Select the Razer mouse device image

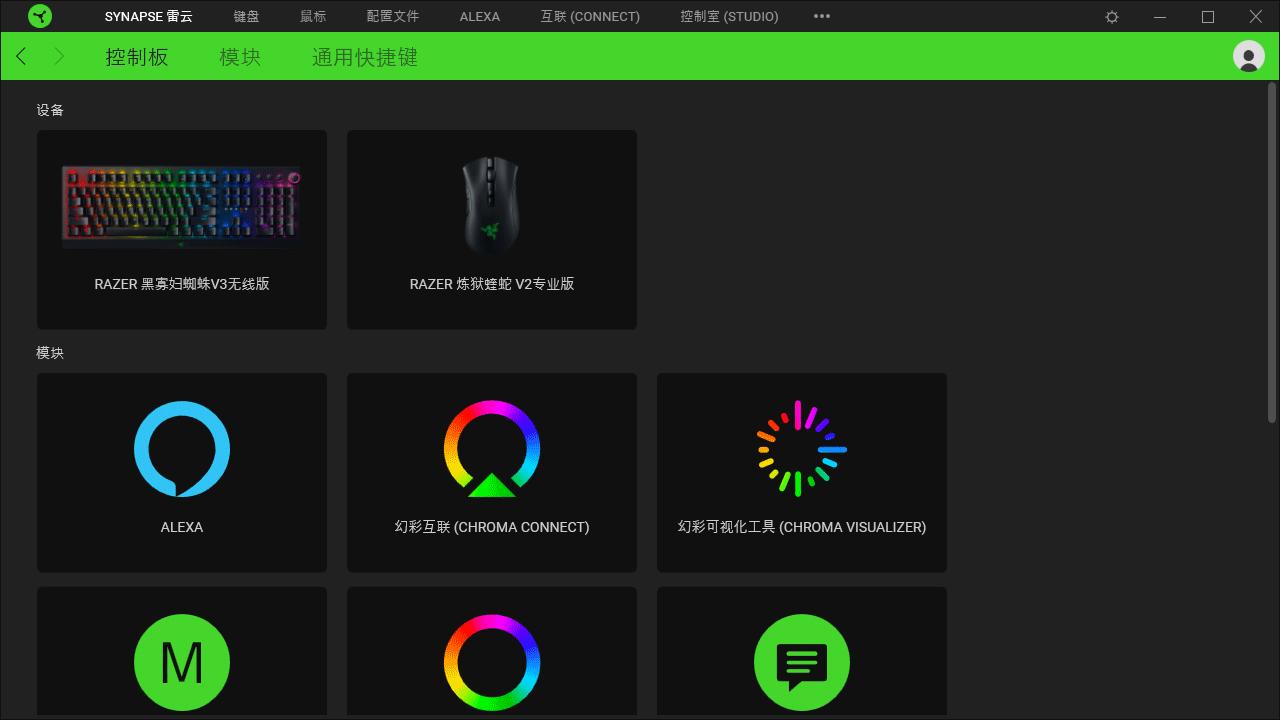pos(491,205)
